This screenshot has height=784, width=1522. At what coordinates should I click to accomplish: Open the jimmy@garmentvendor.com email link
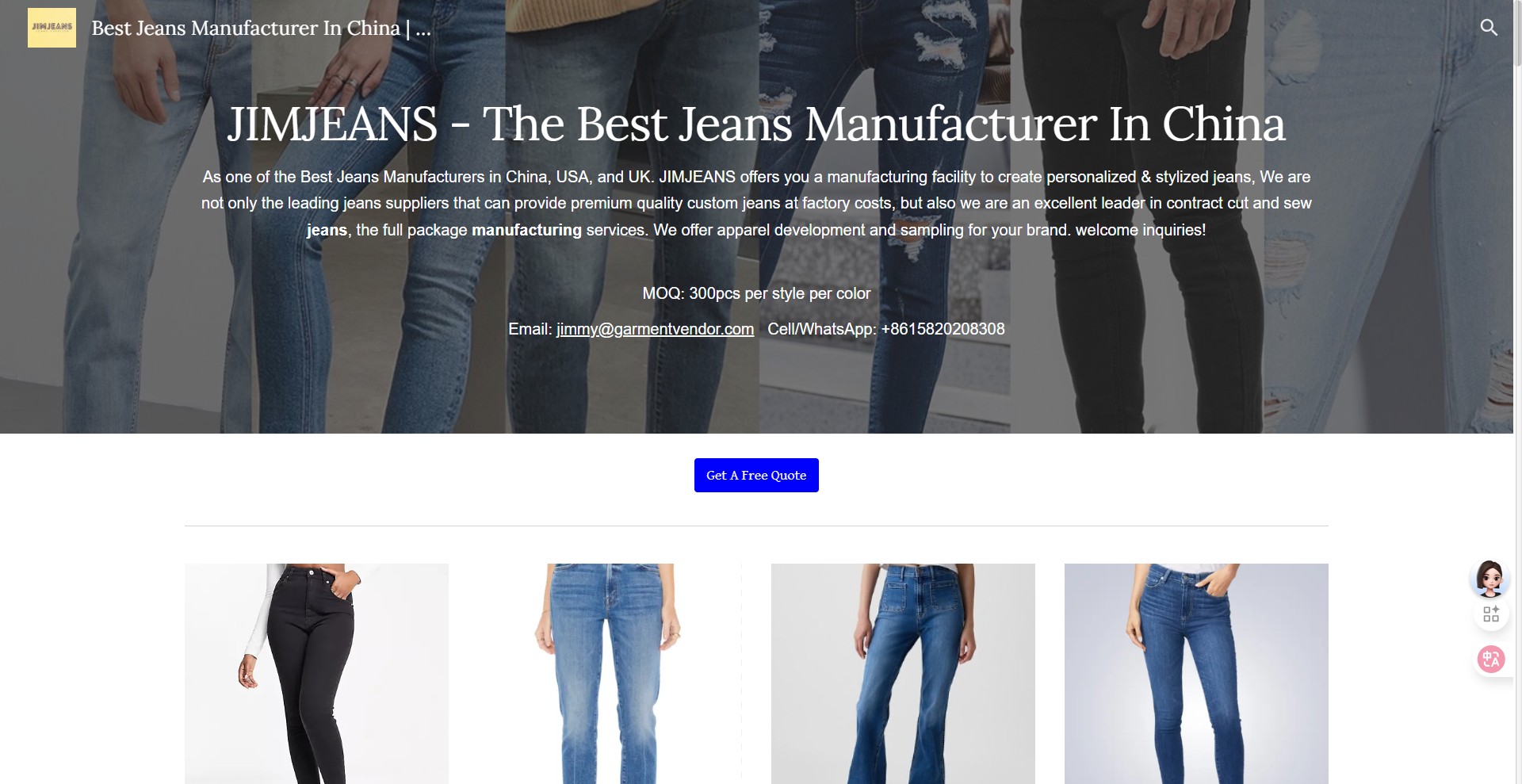655,329
